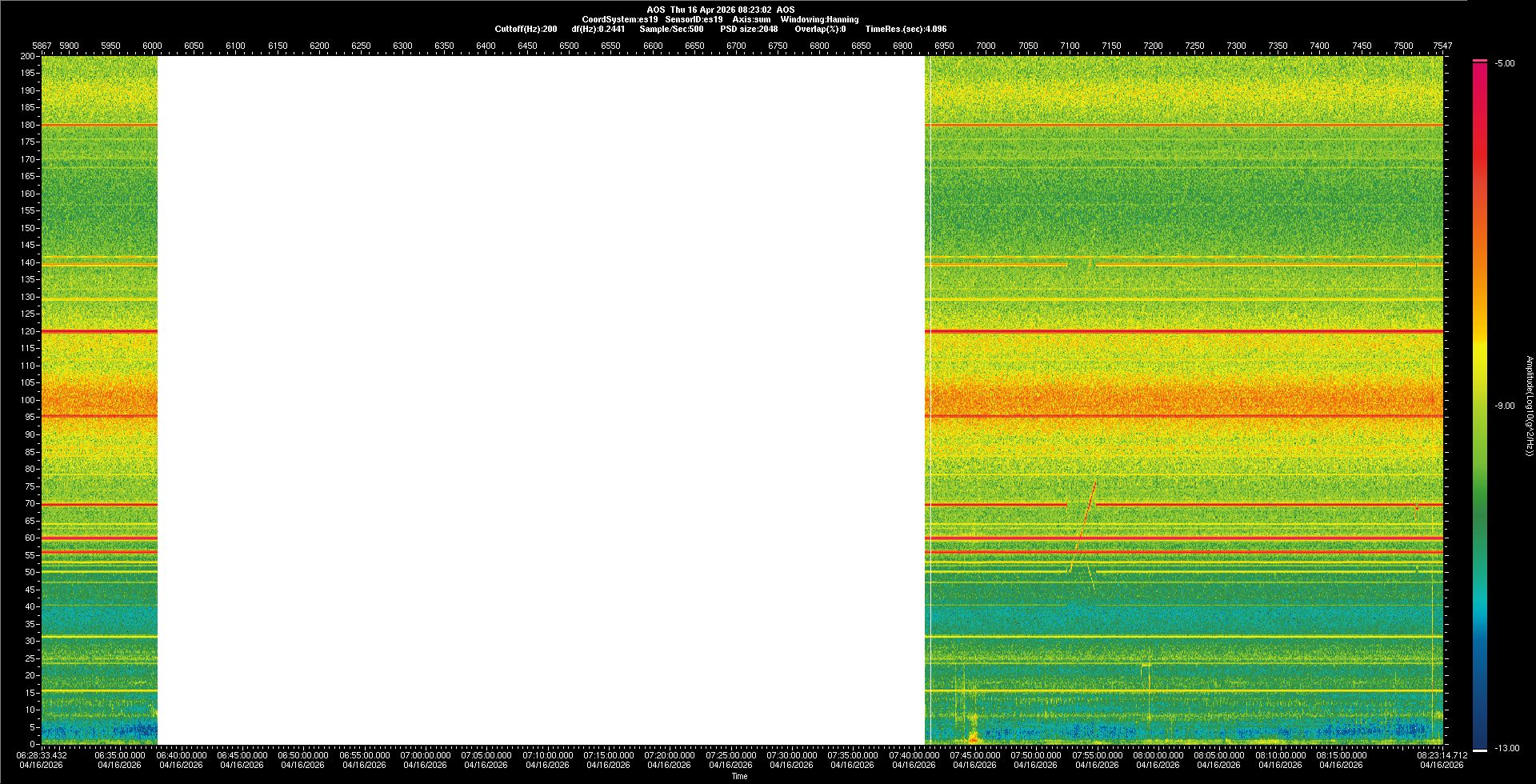
Task: Click the "95" frequency axis tick label
Action: 30,417
